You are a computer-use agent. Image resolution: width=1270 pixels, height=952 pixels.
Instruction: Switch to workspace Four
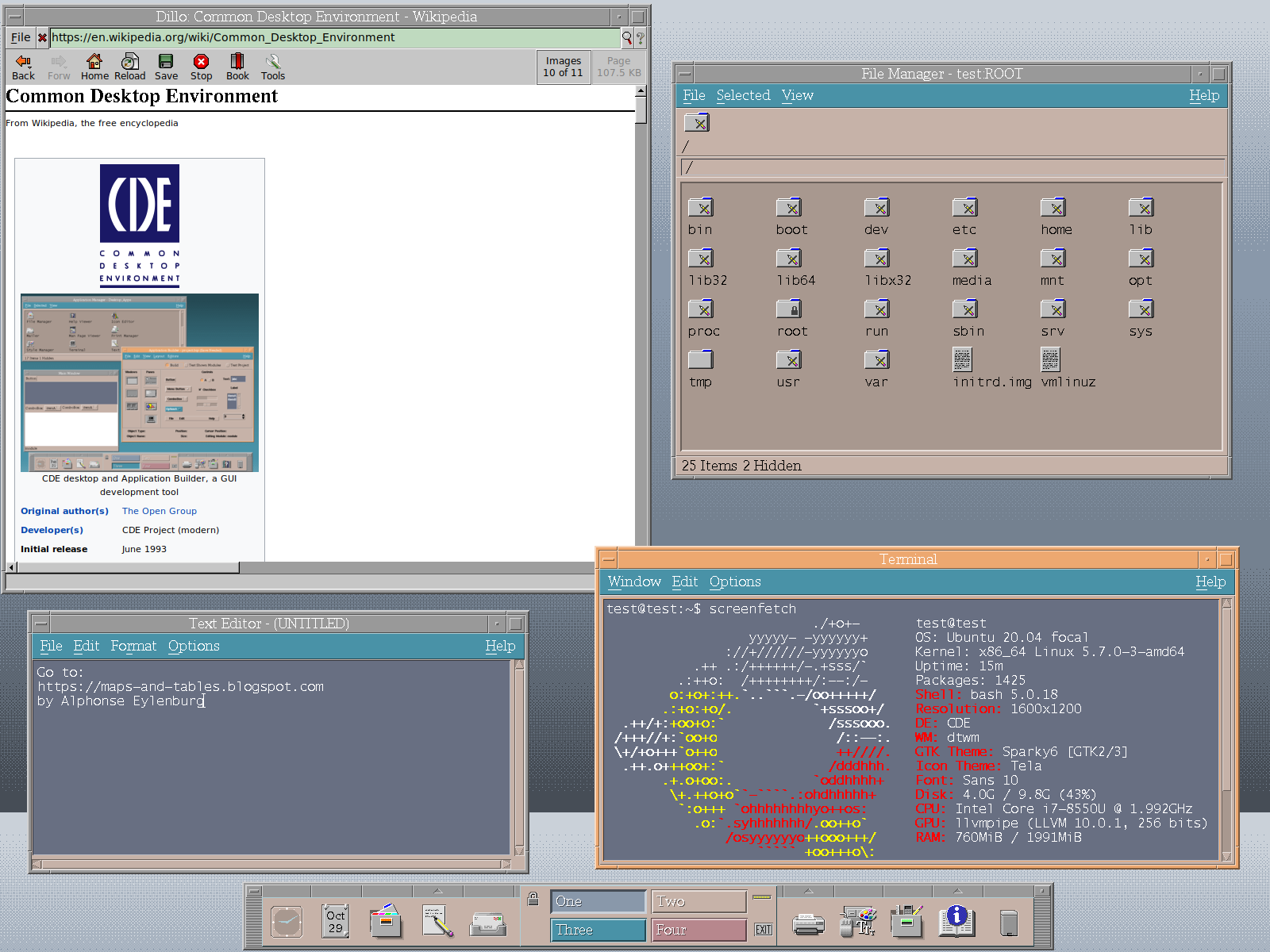[698, 930]
